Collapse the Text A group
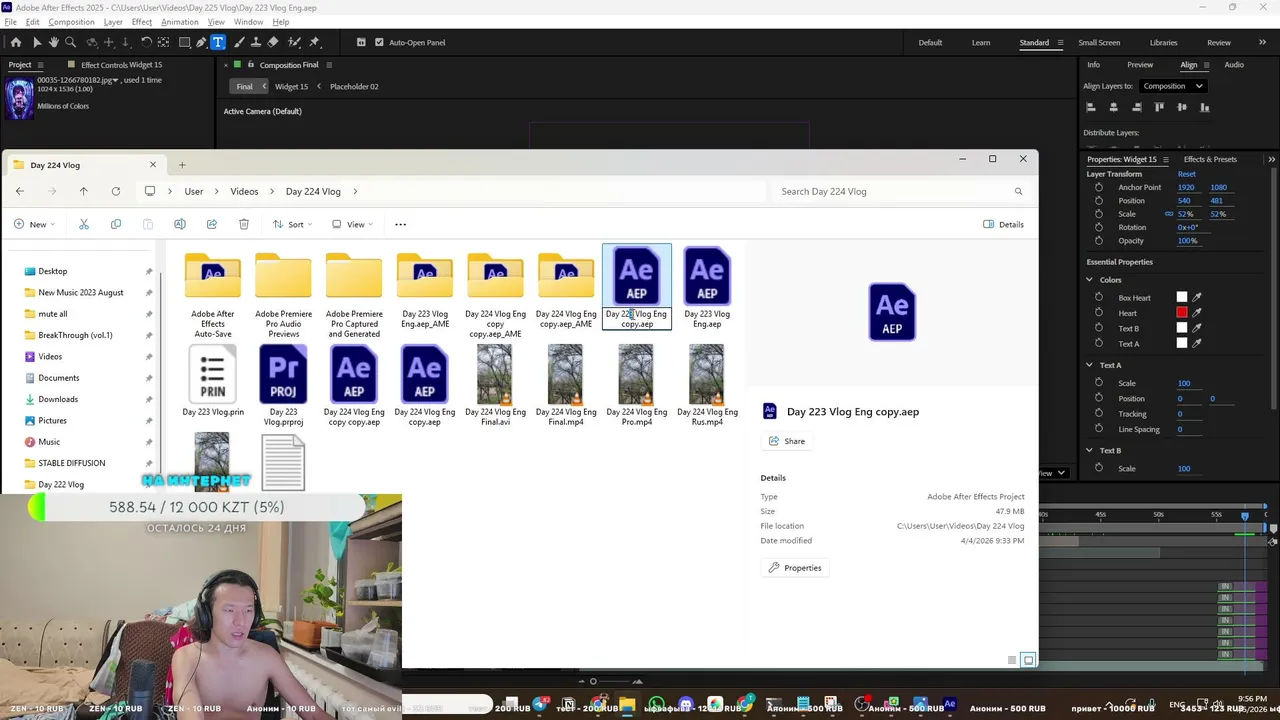The width and height of the screenshot is (1280, 720). tap(1090, 365)
